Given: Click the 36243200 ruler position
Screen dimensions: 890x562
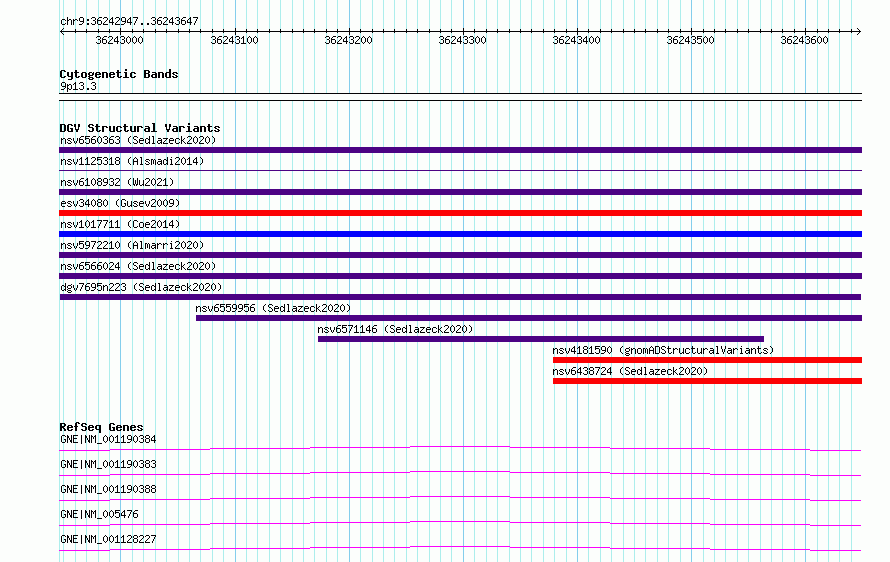Looking at the screenshot, I should point(349,40).
